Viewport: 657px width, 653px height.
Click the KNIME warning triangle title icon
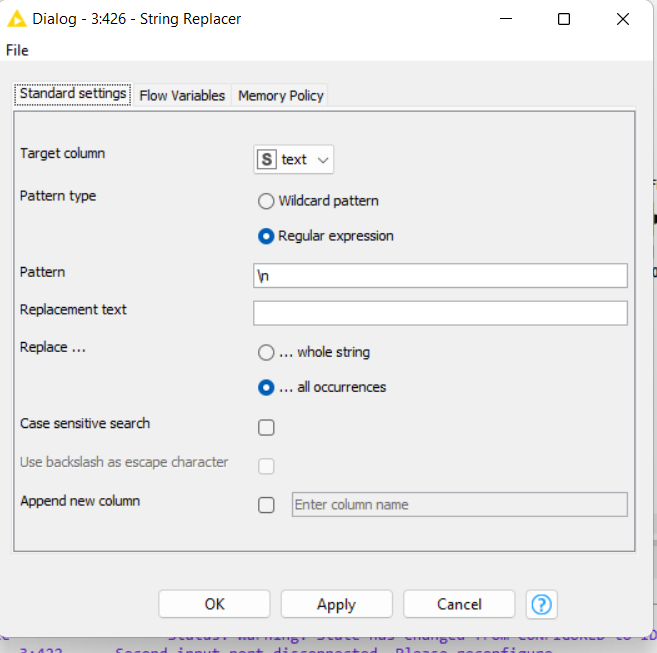(16, 19)
